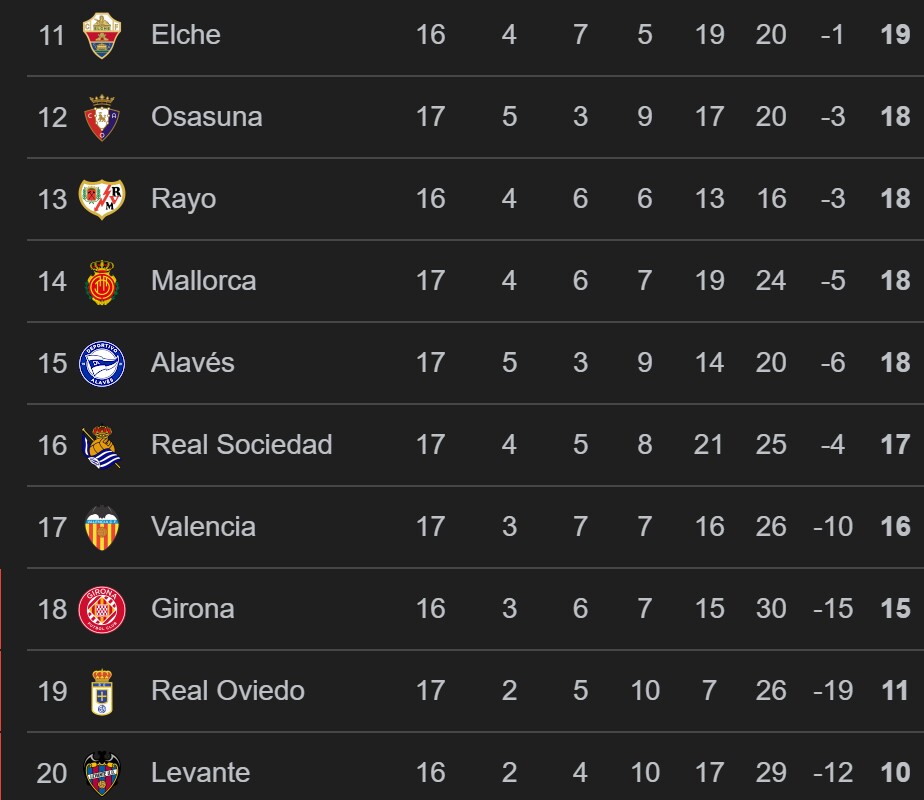Open the Elche team name link
The image size is (924, 800).
tap(185, 35)
